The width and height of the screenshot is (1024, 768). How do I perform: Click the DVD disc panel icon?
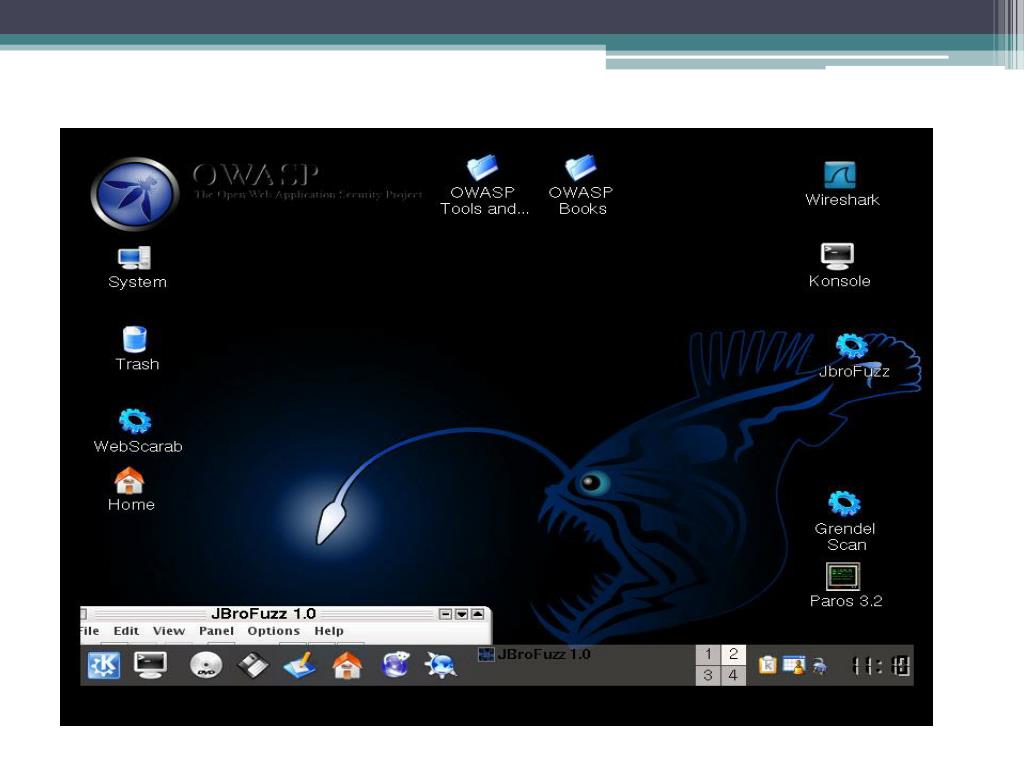click(206, 665)
